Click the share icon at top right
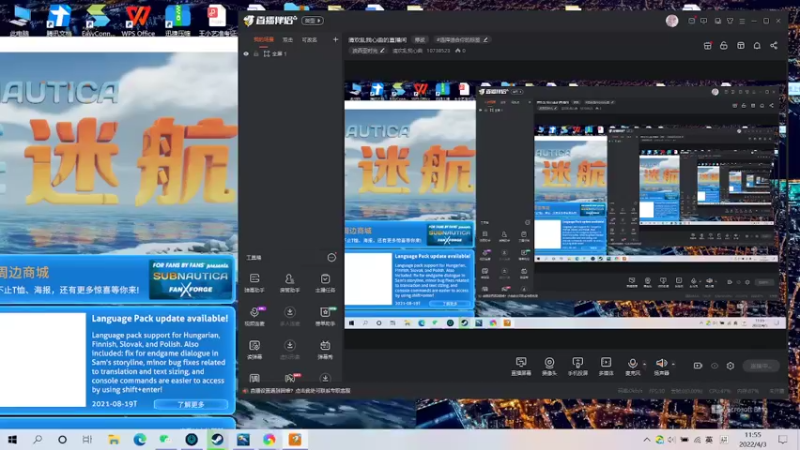 773,46
